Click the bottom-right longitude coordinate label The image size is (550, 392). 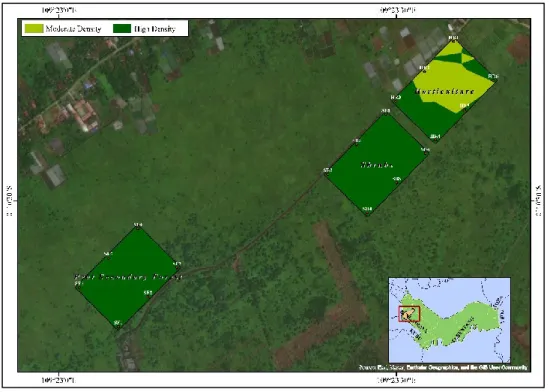(x=397, y=380)
